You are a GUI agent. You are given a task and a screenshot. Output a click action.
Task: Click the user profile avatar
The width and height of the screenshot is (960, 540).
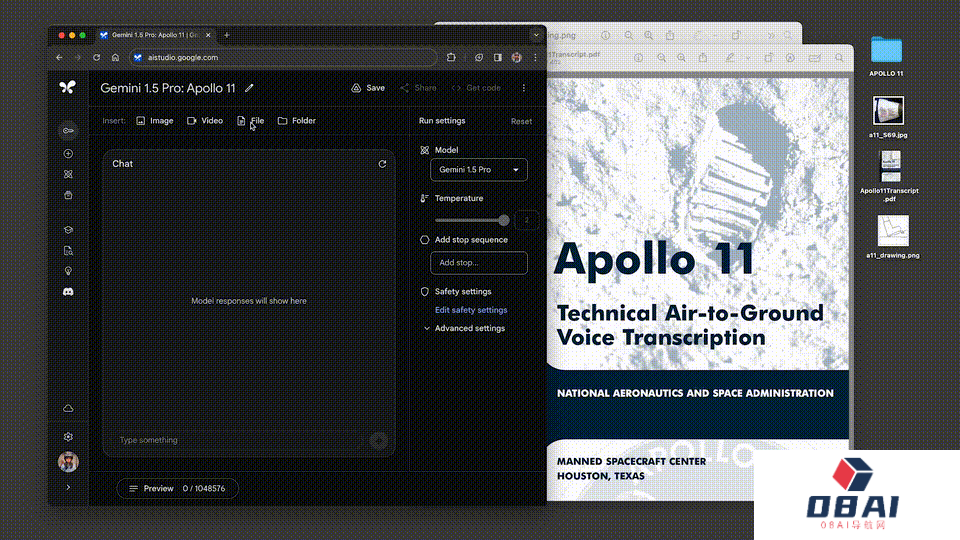[x=68, y=462]
